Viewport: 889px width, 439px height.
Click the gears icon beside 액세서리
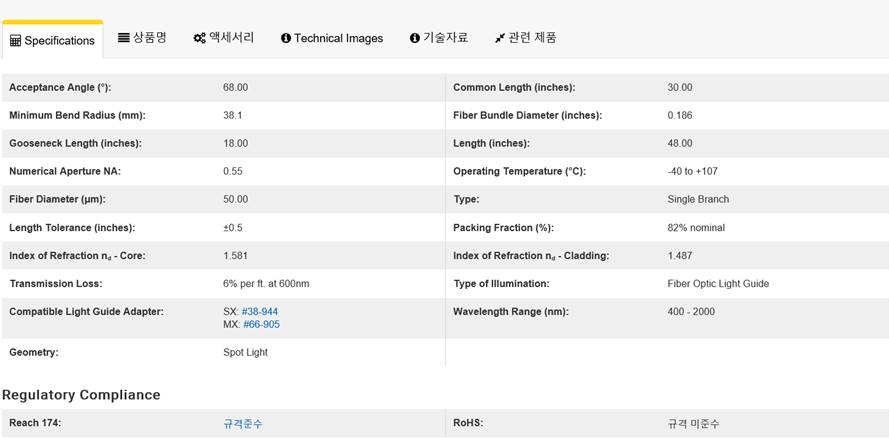[x=199, y=38]
